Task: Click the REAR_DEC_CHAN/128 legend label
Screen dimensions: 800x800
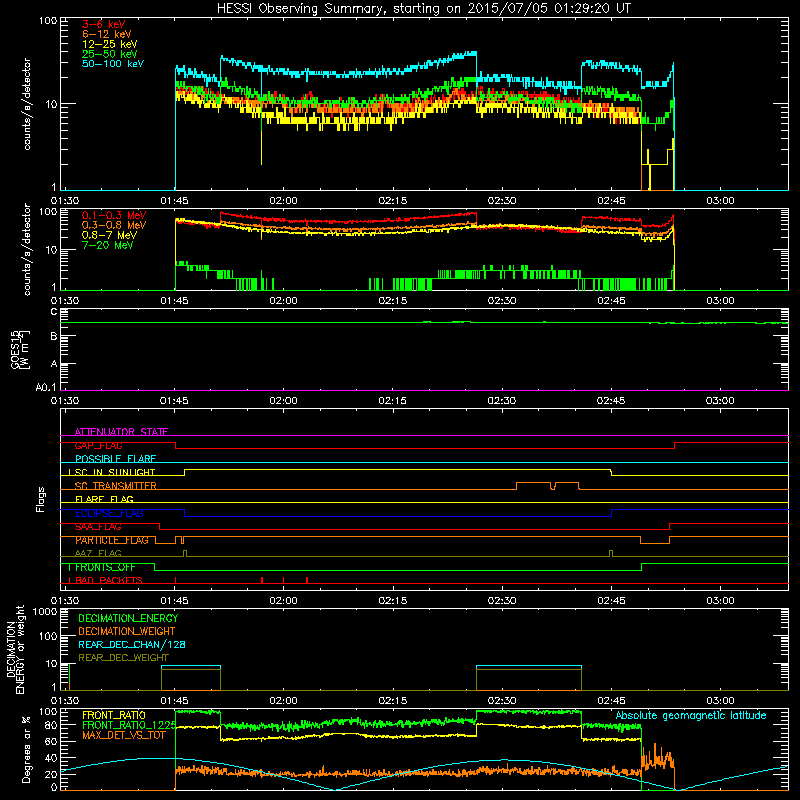Action: click(x=132, y=645)
